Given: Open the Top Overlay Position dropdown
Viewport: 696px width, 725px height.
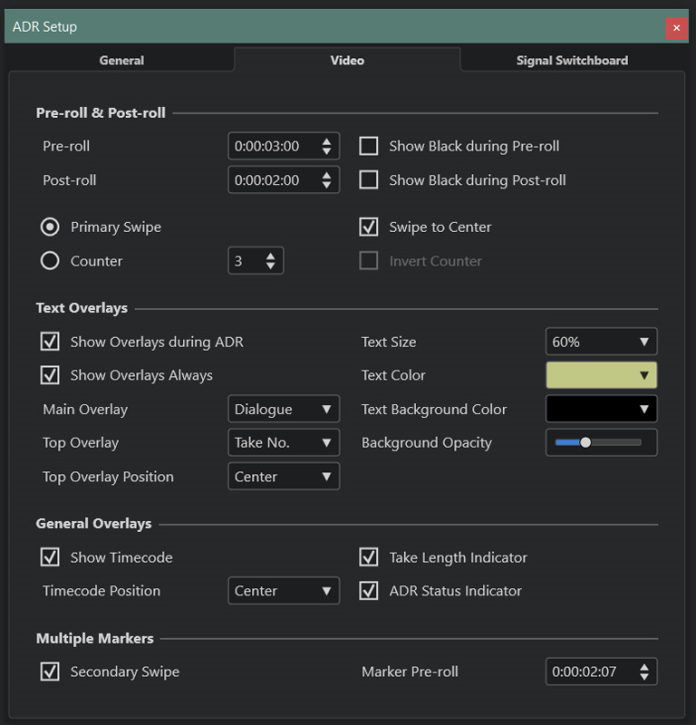Looking at the screenshot, I should pos(284,476).
